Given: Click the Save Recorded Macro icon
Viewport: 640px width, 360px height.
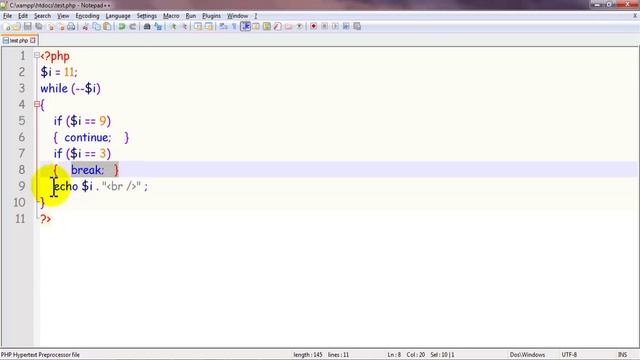Looking at the screenshot, I should click(357, 27).
